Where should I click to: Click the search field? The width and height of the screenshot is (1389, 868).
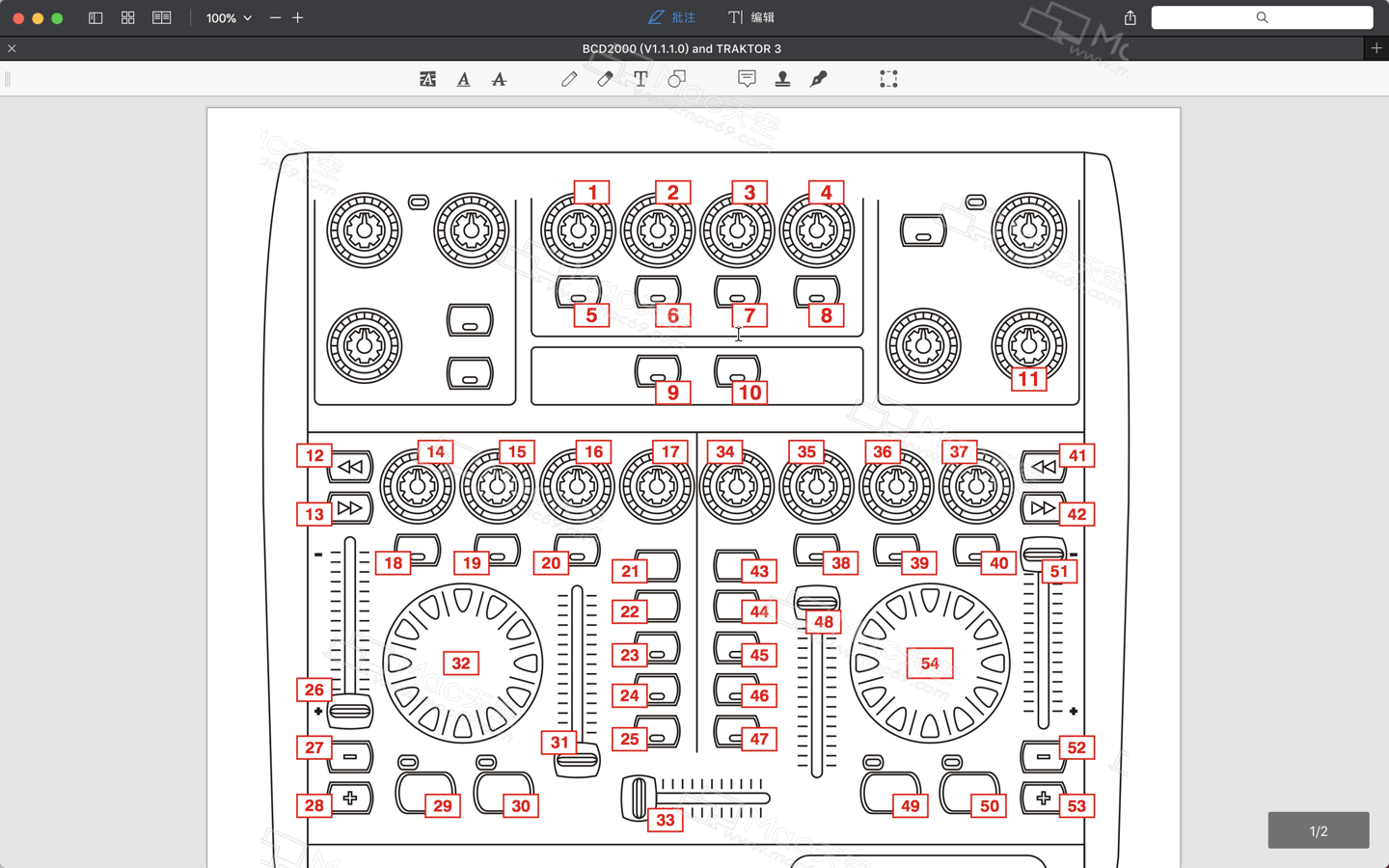[x=1262, y=17]
